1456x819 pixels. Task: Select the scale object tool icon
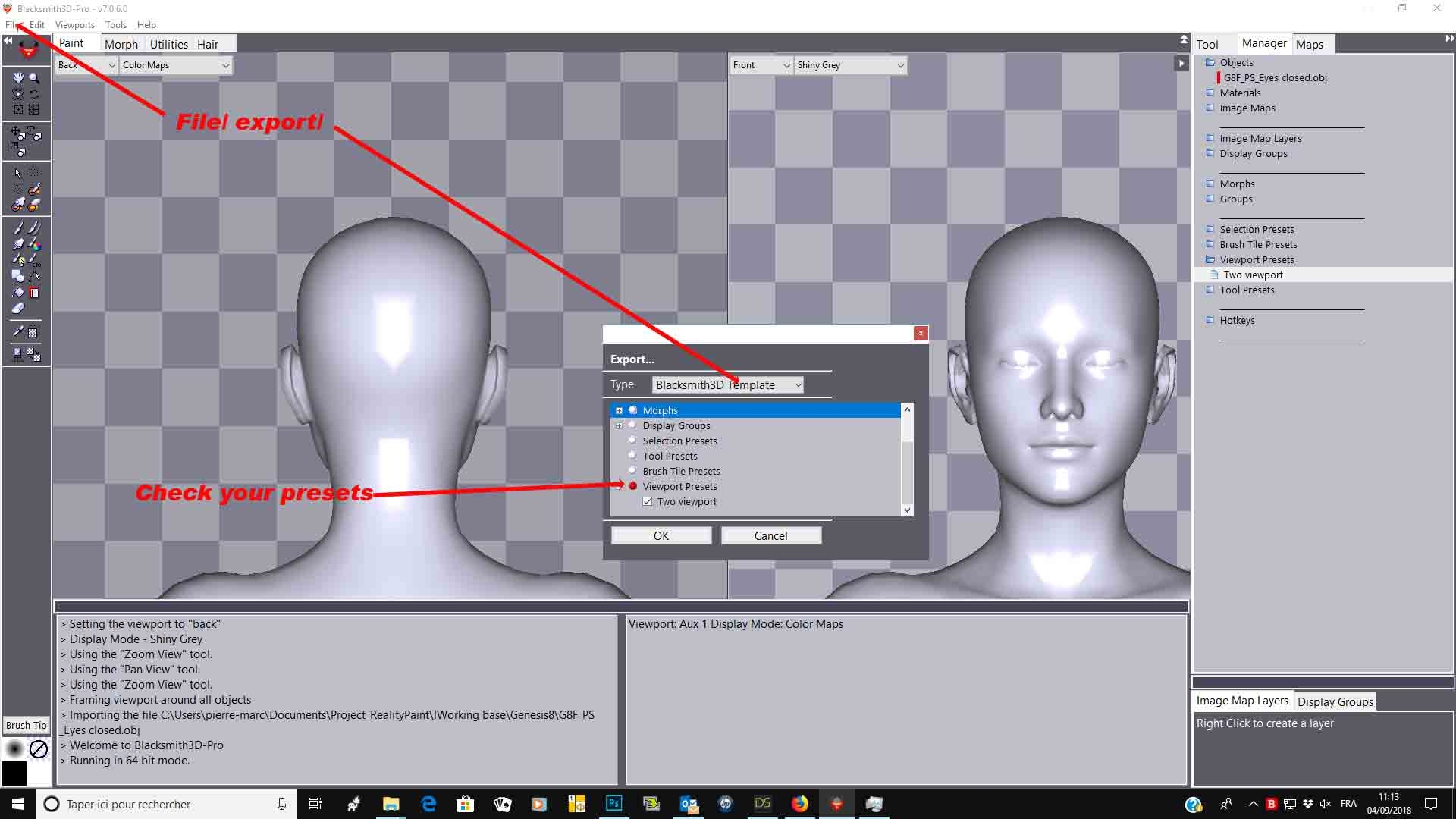click(x=18, y=148)
